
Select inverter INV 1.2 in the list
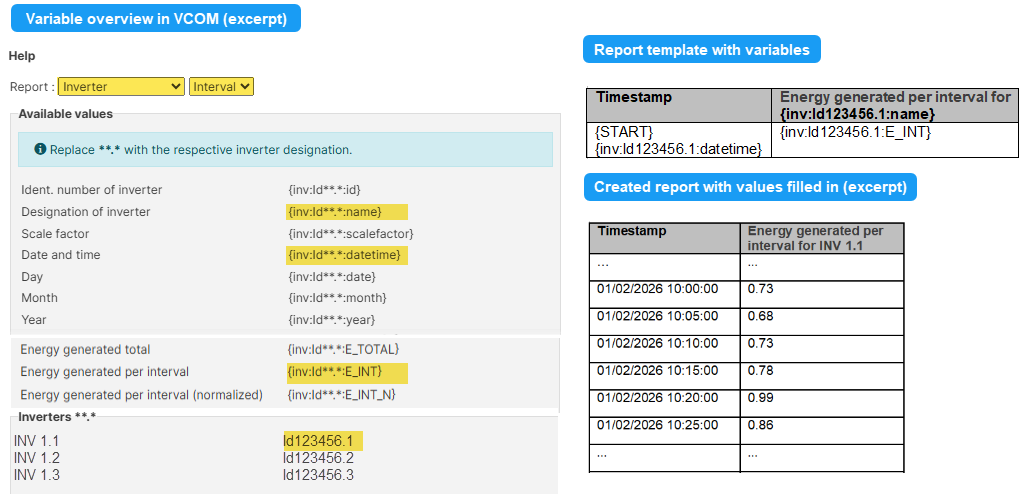click(x=37, y=458)
